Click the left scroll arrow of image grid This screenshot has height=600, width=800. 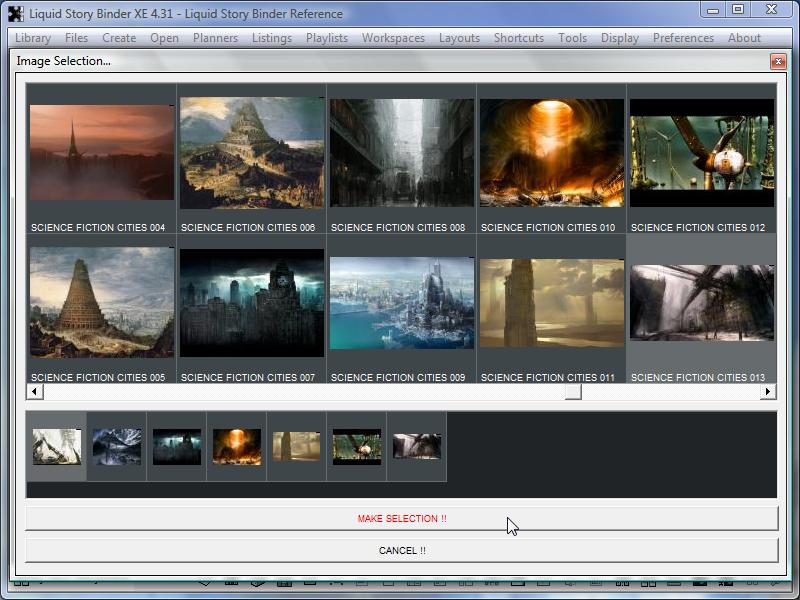tap(34, 392)
